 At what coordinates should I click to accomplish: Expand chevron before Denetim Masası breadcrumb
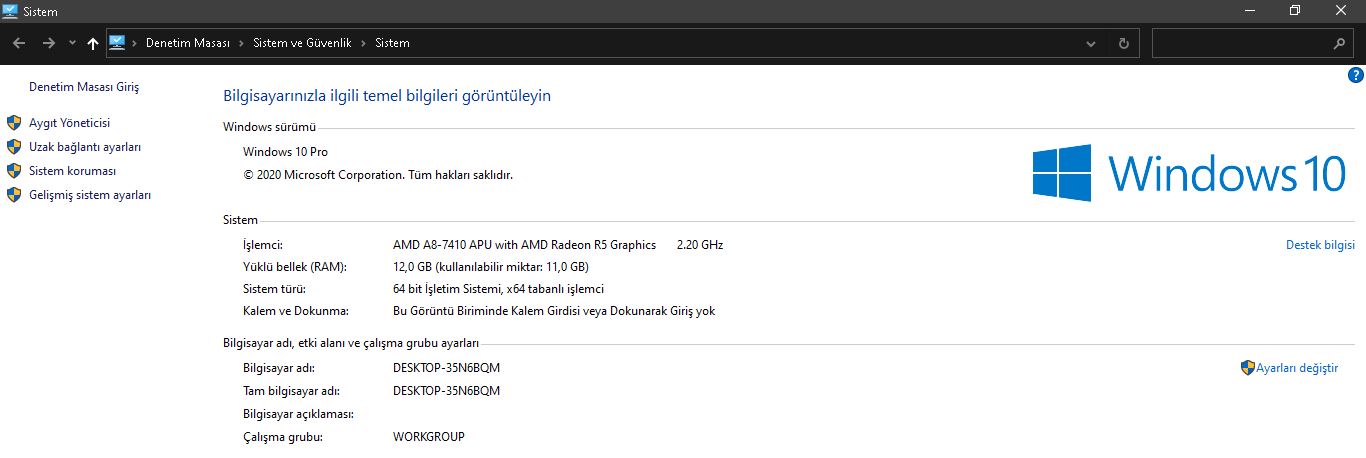[135, 43]
